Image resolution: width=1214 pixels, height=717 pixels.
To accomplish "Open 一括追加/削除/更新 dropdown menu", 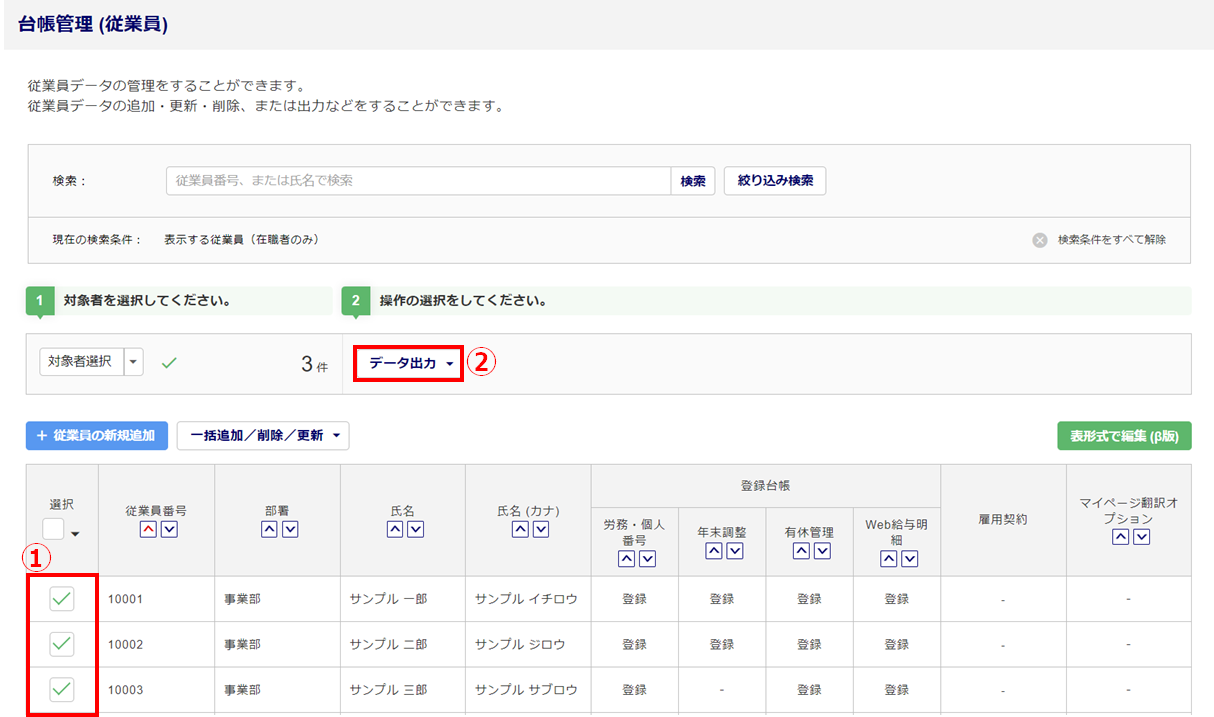I will click(x=263, y=436).
